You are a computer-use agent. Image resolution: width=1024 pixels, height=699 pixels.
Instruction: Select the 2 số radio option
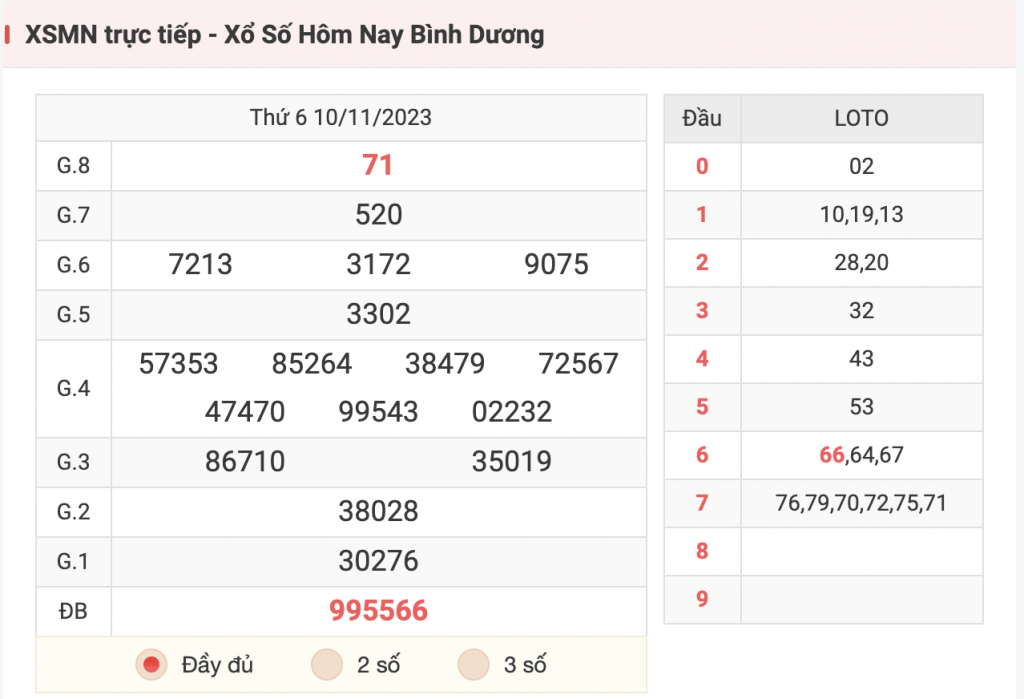(x=327, y=665)
